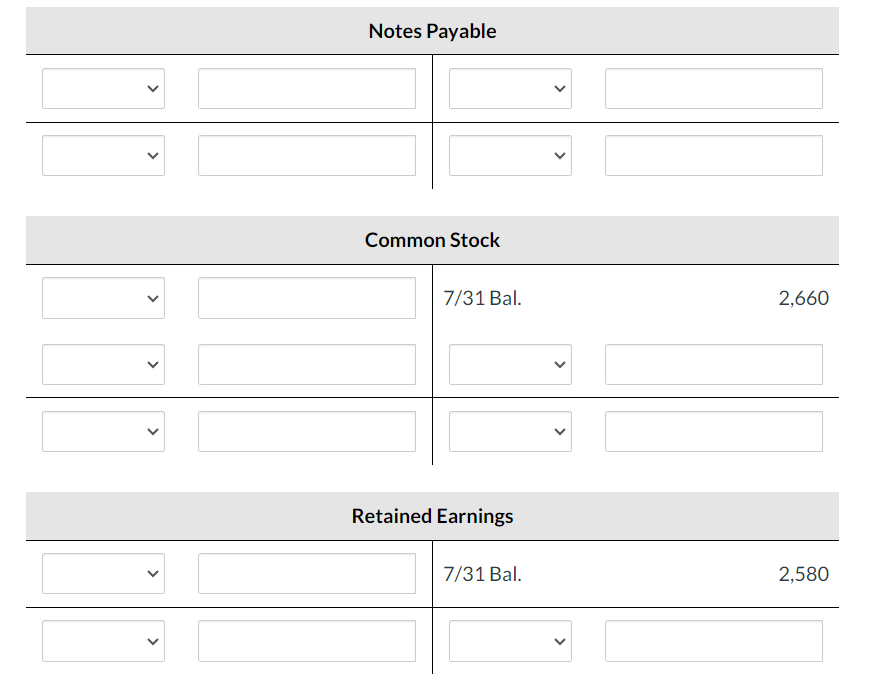Select the 7/31 Bal. label in Retained Earnings
Screen dimensions: 877x680
tap(483, 573)
